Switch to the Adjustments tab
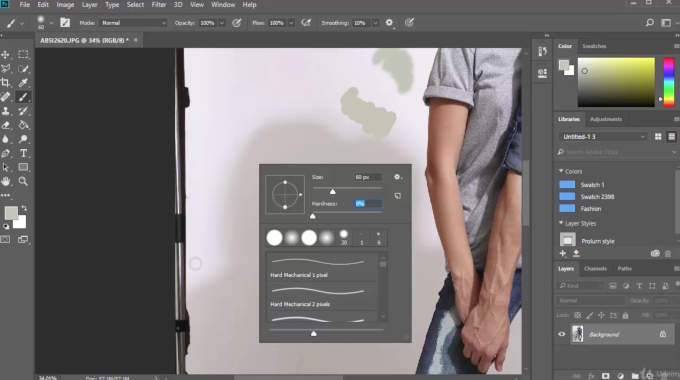 click(x=606, y=119)
